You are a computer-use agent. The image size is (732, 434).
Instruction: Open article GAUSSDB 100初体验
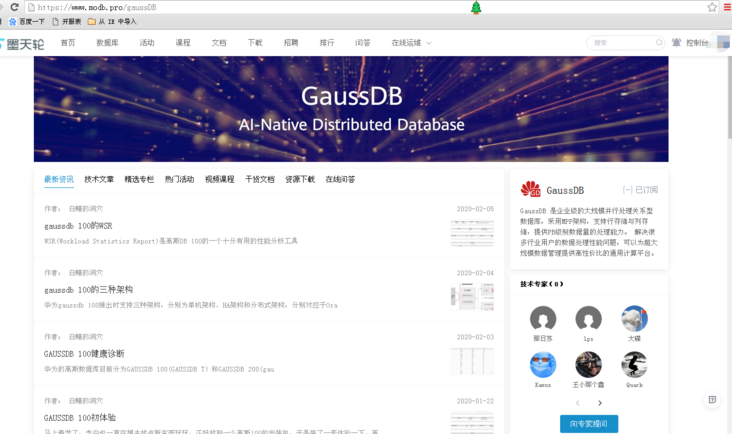click(x=80, y=418)
